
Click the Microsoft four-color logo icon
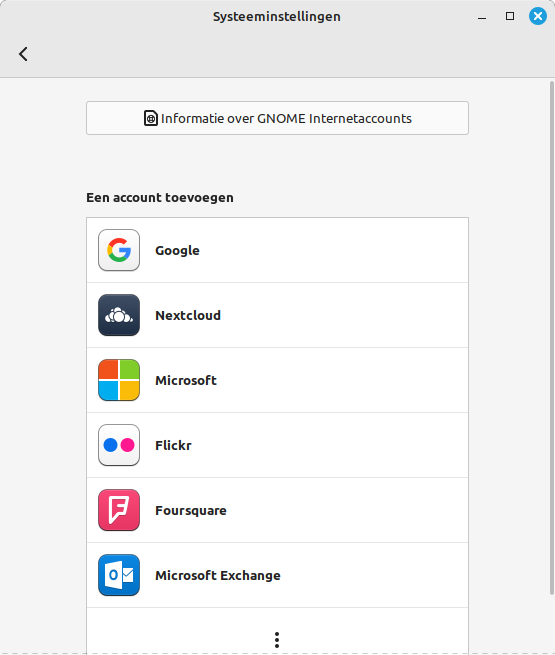tap(119, 380)
